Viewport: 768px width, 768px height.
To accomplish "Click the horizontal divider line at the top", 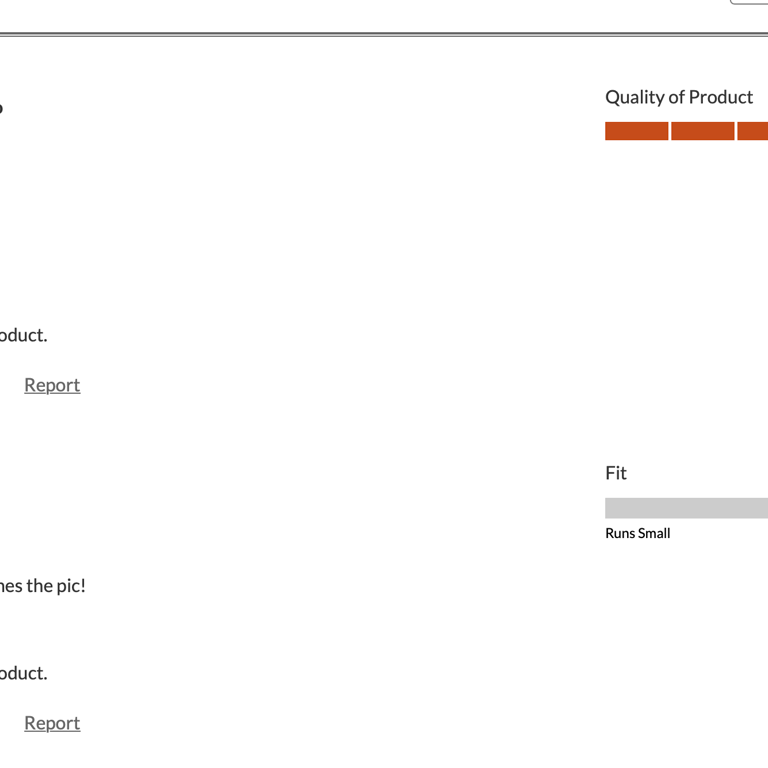I will click(x=384, y=35).
